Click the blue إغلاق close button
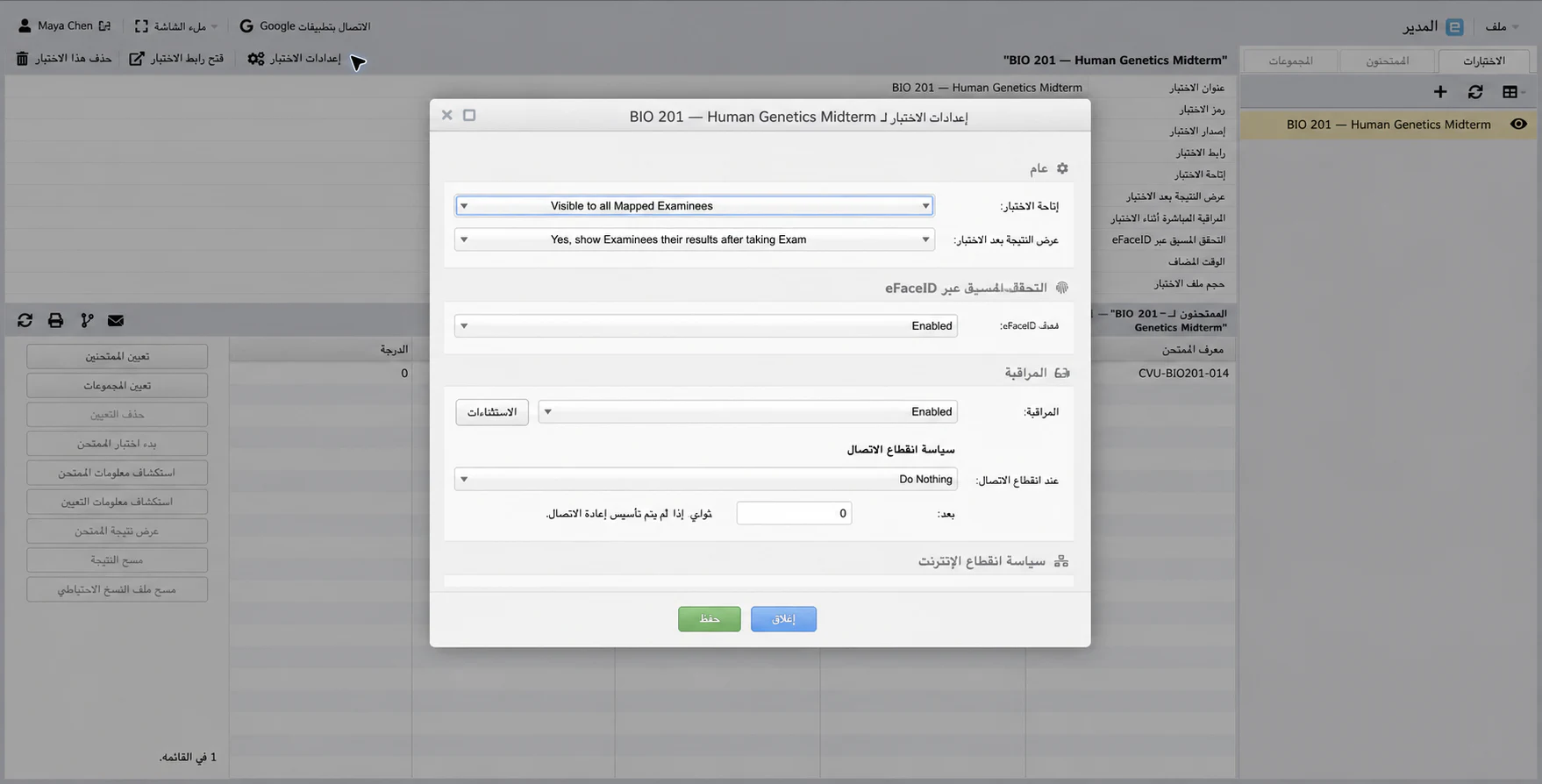The height and width of the screenshot is (784, 1542). tap(783, 619)
